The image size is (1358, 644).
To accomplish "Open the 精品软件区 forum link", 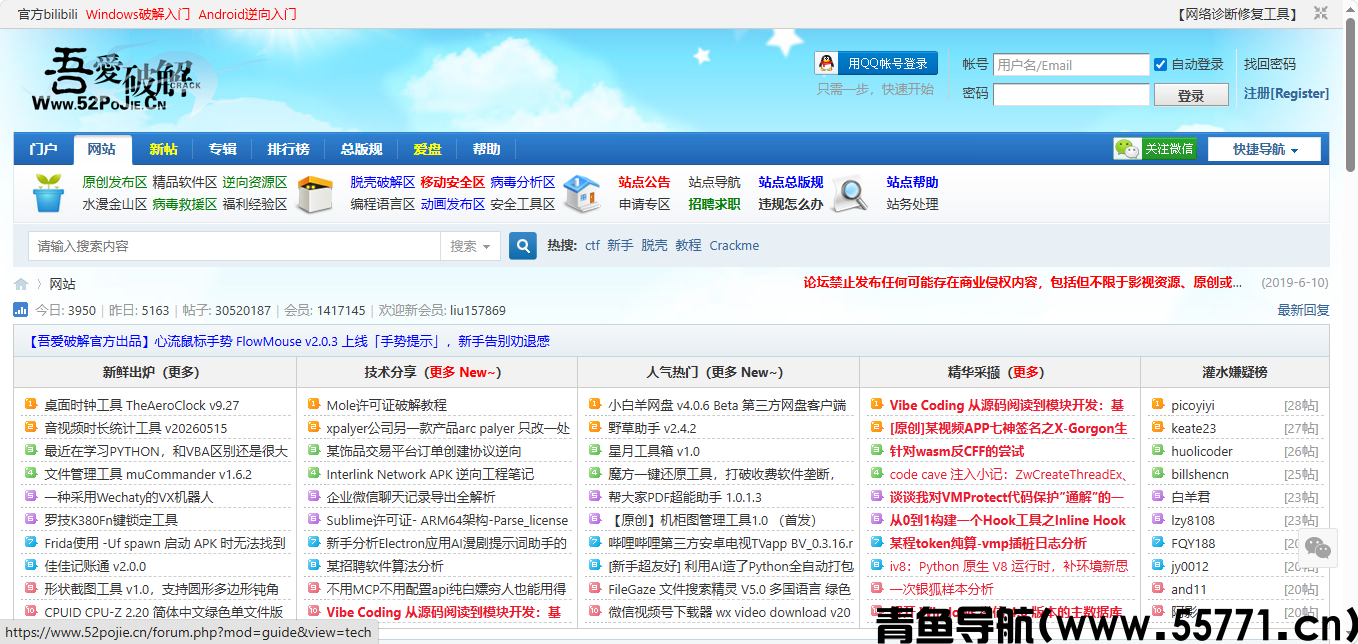I will click(x=185, y=182).
